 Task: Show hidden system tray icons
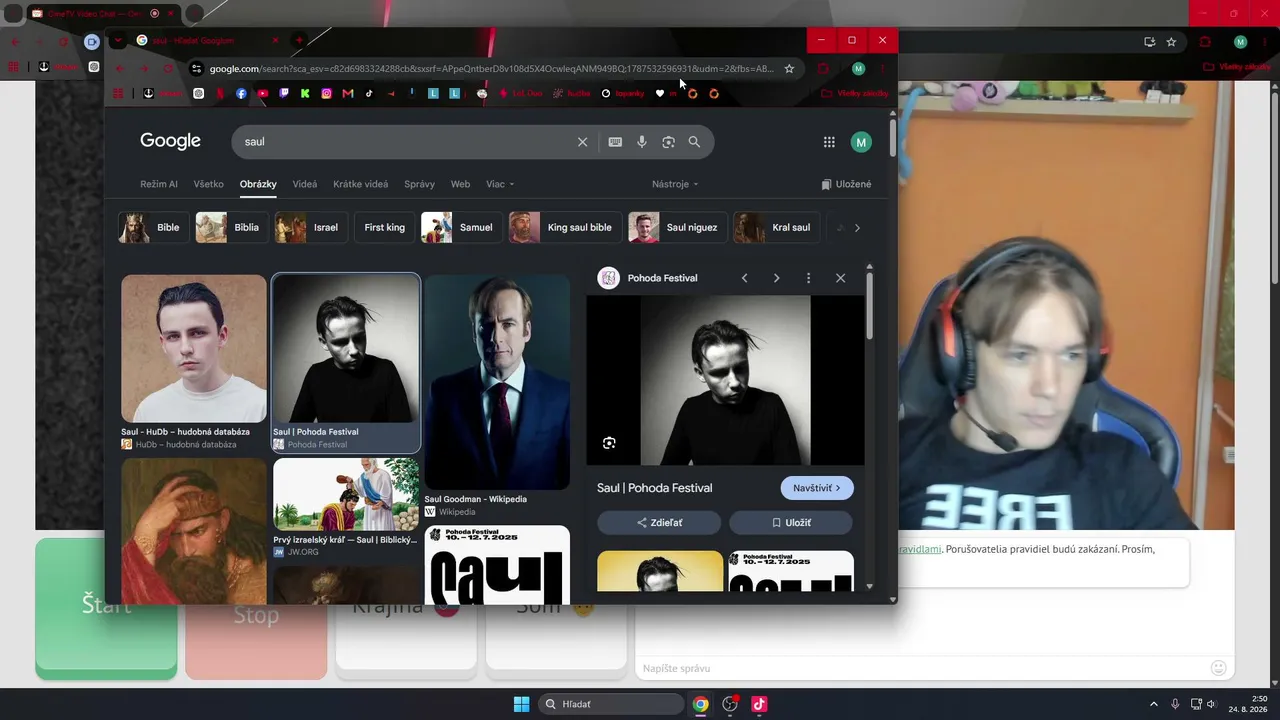point(1153,704)
